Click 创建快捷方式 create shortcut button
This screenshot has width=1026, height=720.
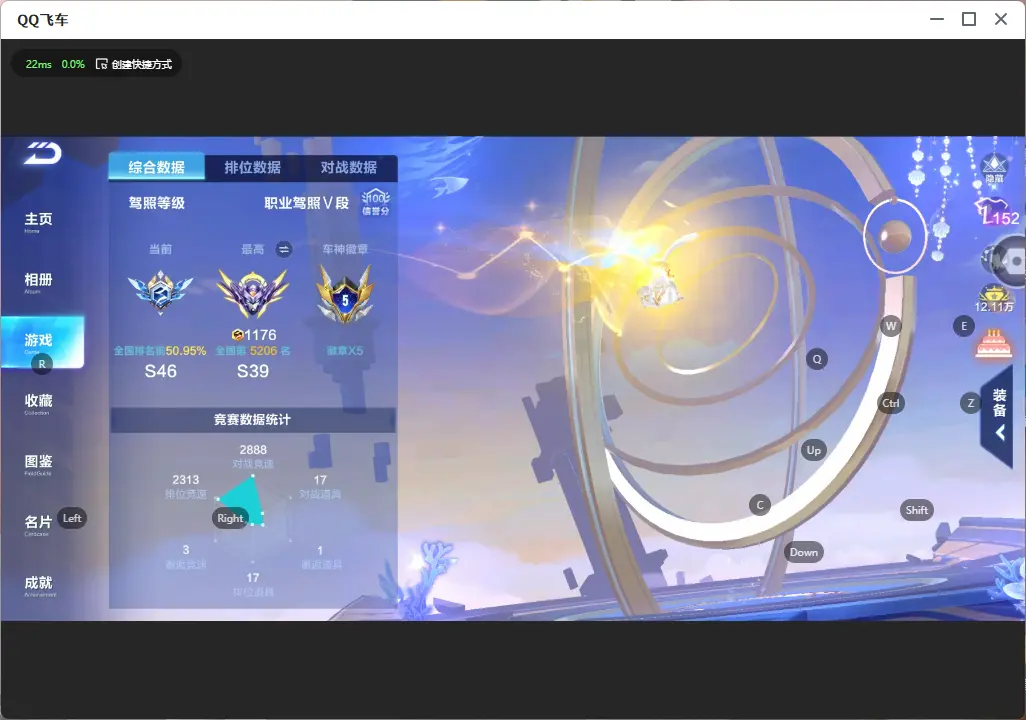point(134,64)
